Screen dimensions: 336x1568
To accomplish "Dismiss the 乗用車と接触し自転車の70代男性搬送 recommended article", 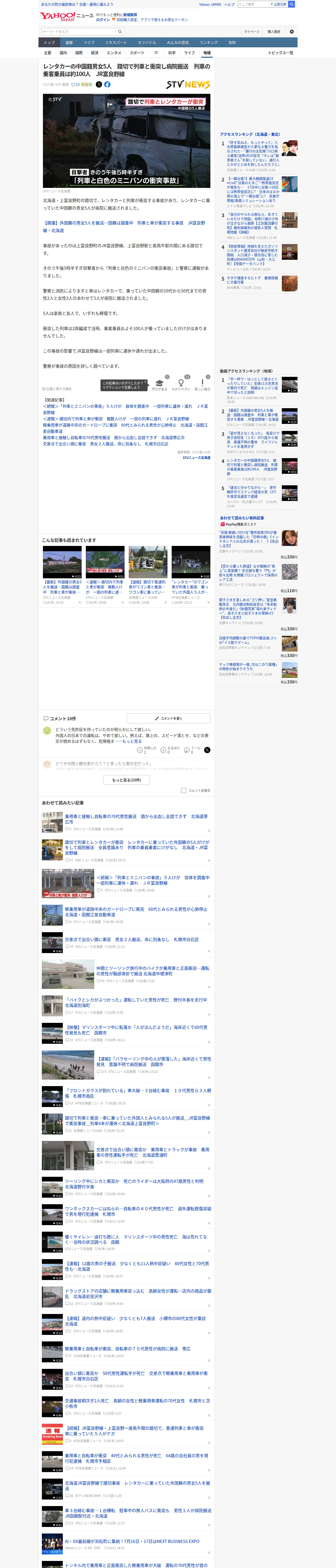I will click(x=209, y=831).
